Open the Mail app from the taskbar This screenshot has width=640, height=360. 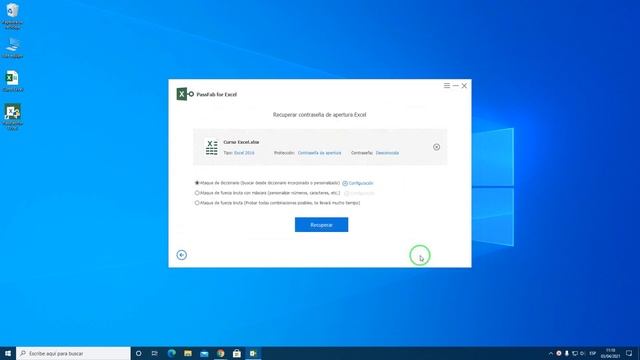coord(204,353)
